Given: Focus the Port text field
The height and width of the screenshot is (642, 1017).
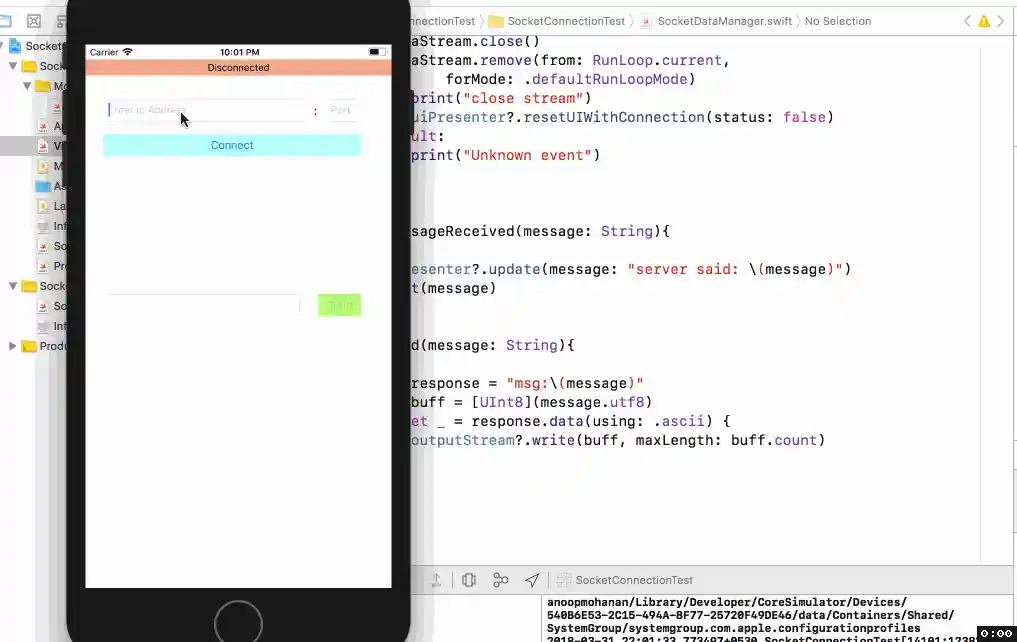Looking at the screenshot, I should click(x=342, y=111).
